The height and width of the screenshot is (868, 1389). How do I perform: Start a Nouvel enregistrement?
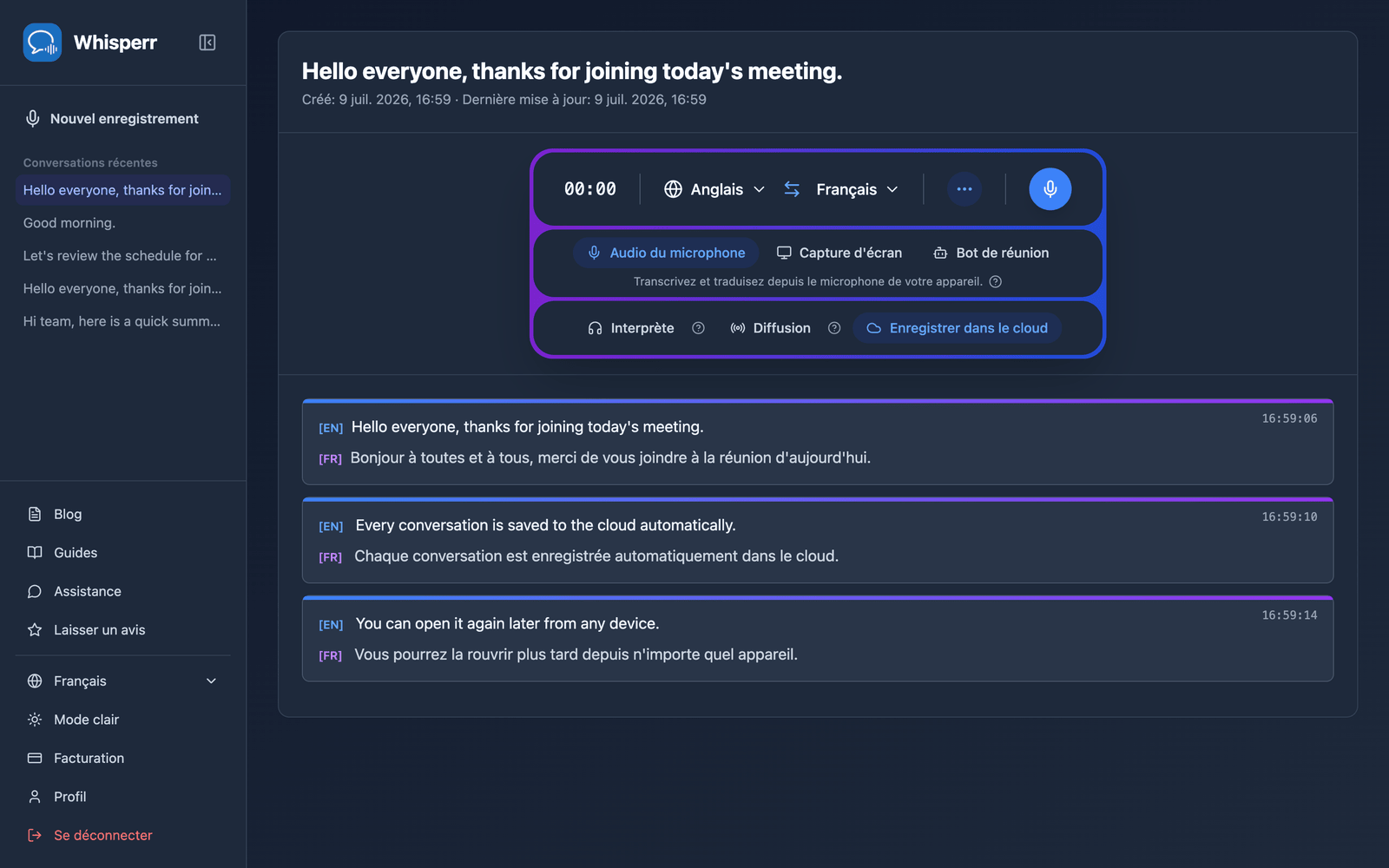click(x=123, y=119)
